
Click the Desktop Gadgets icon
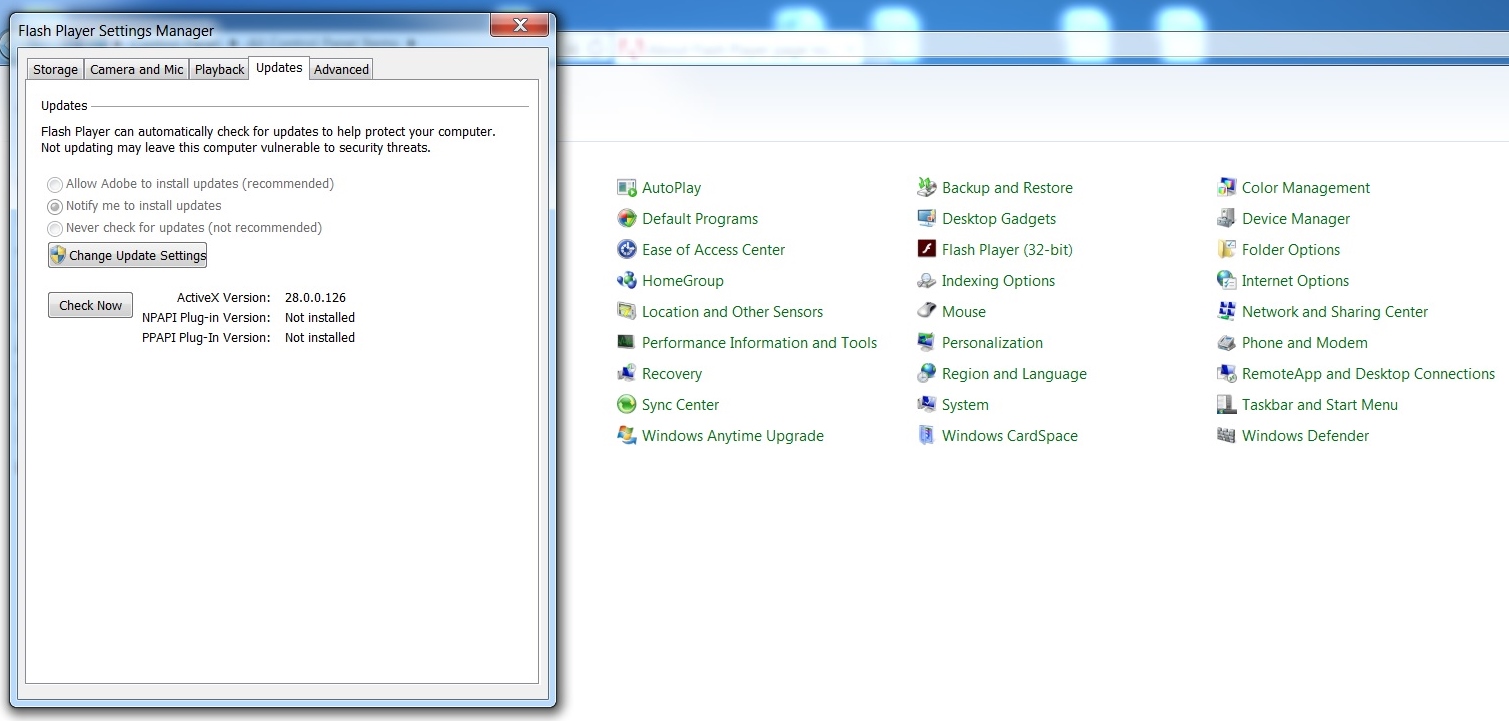tap(927, 219)
